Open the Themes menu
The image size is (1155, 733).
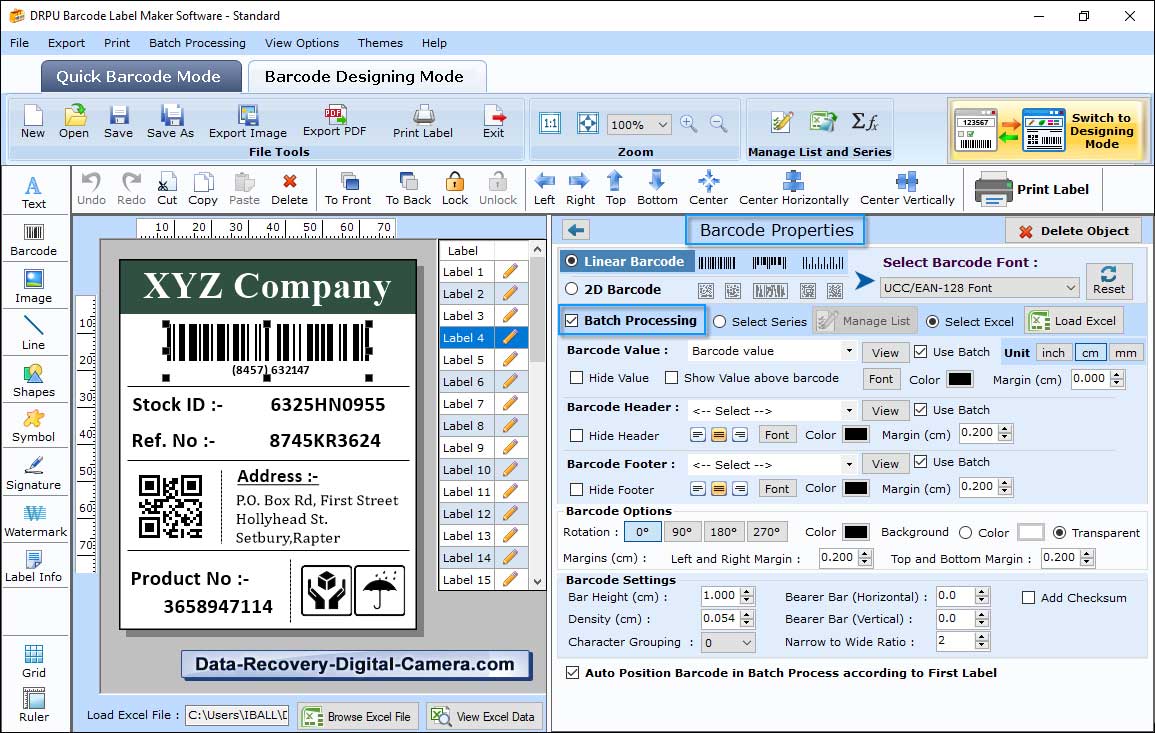(380, 43)
